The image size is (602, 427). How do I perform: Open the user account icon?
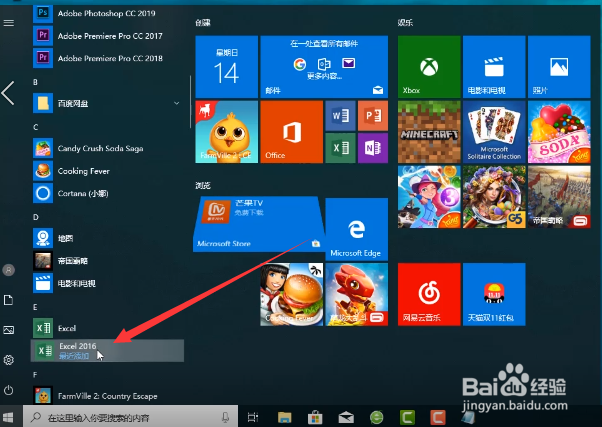[x=9, y=270]
